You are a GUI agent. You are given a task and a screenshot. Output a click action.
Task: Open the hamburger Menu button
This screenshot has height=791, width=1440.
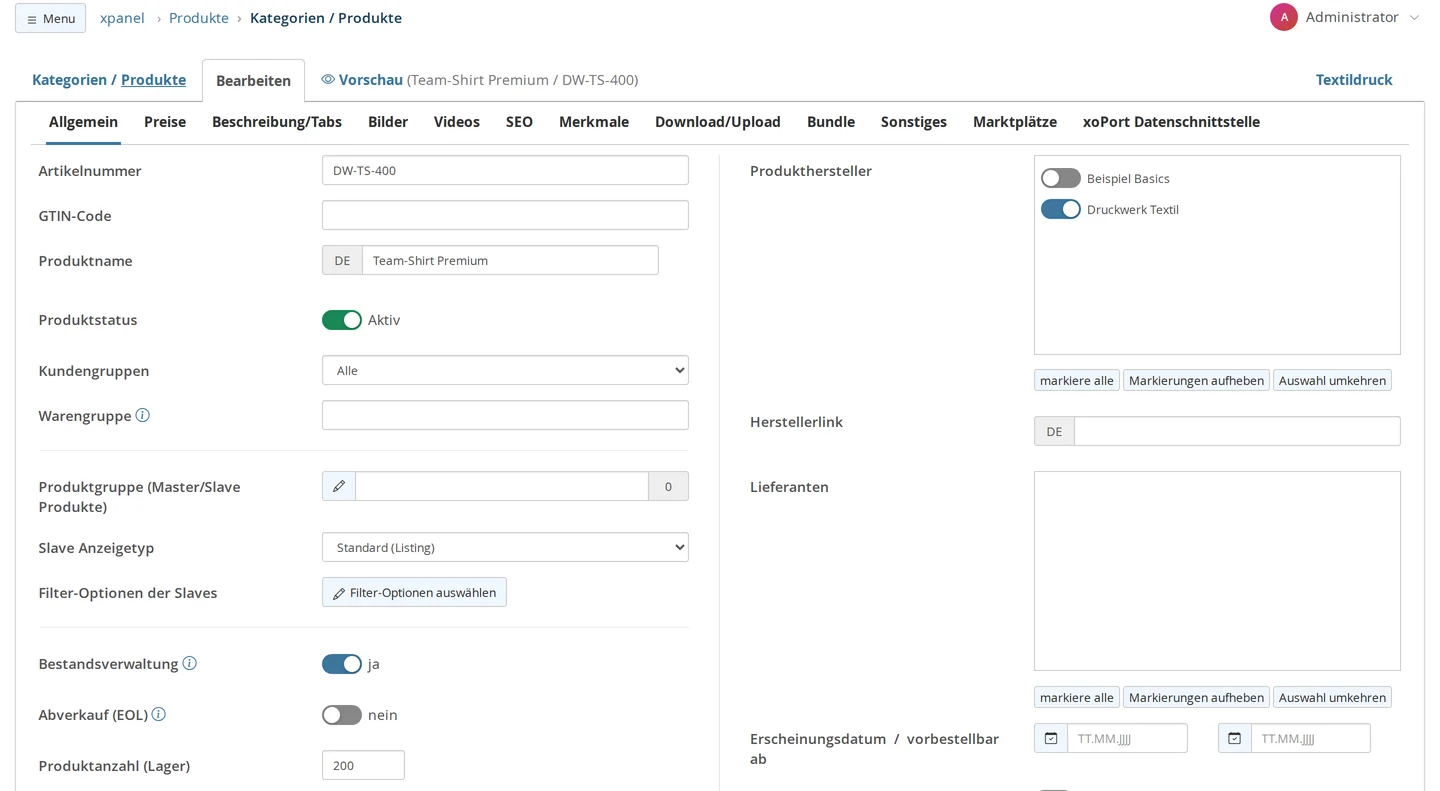pos(50,18)
